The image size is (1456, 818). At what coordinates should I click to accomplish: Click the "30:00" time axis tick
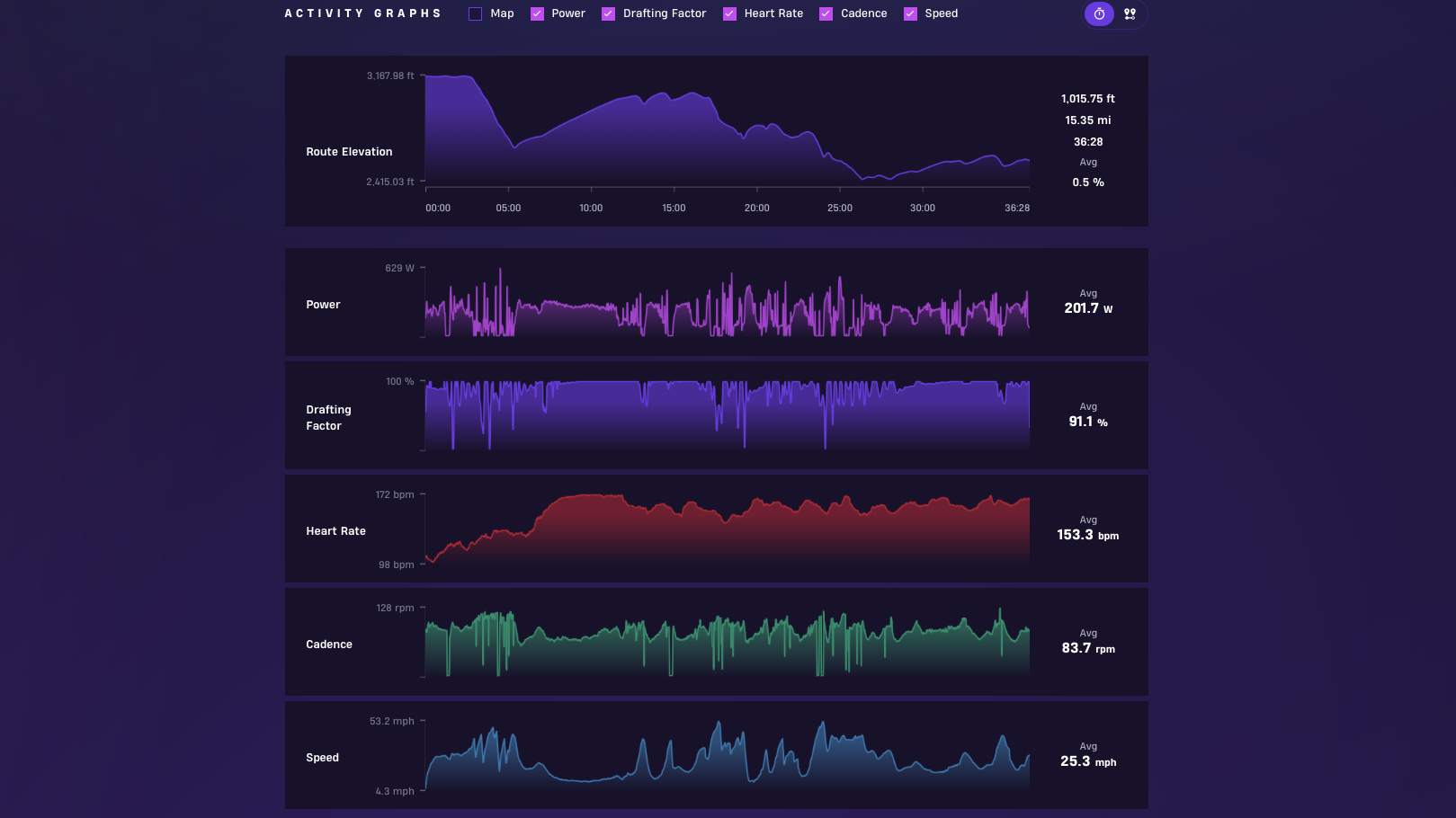923,208
